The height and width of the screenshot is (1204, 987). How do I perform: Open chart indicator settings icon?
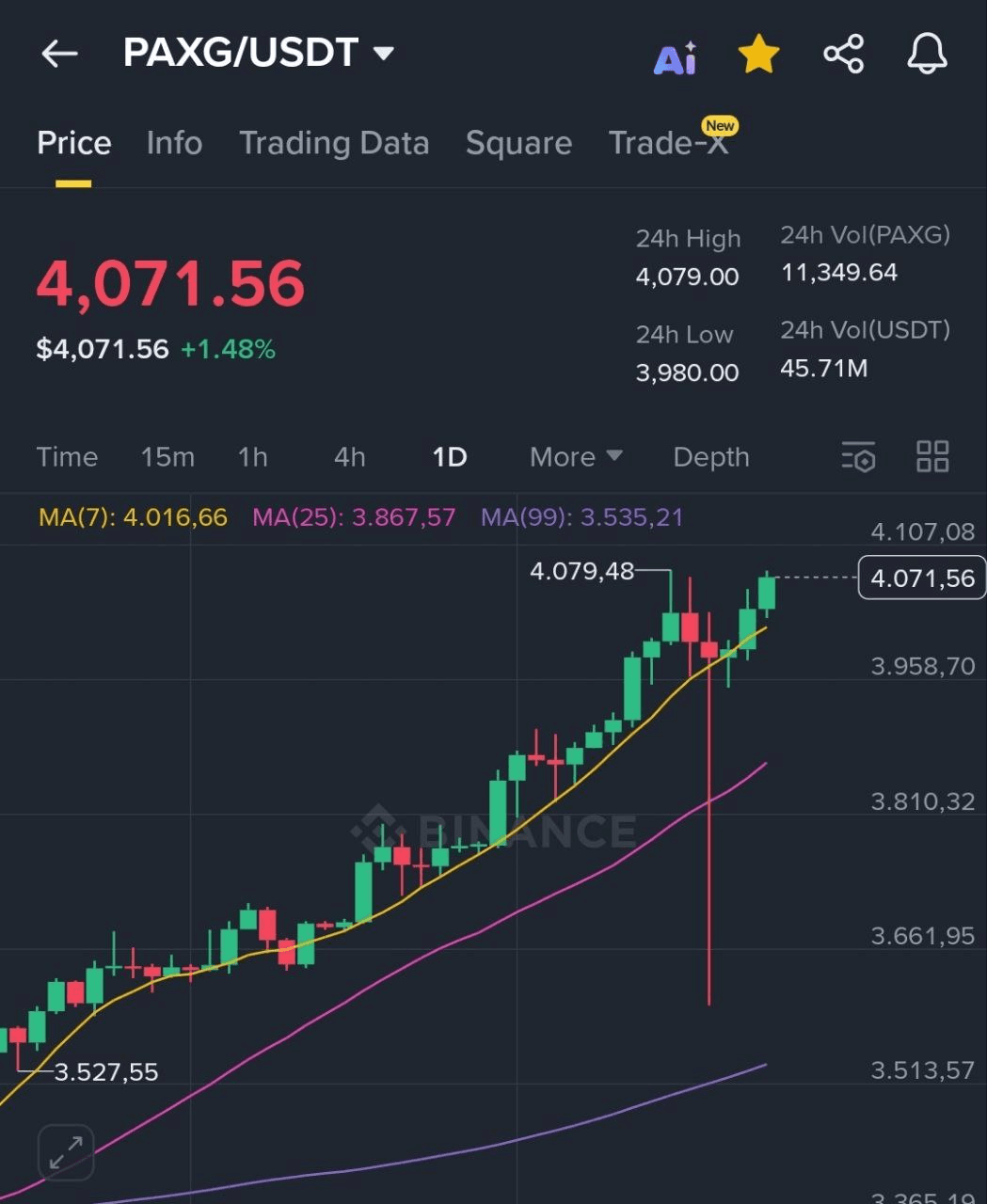coord(858,457)
